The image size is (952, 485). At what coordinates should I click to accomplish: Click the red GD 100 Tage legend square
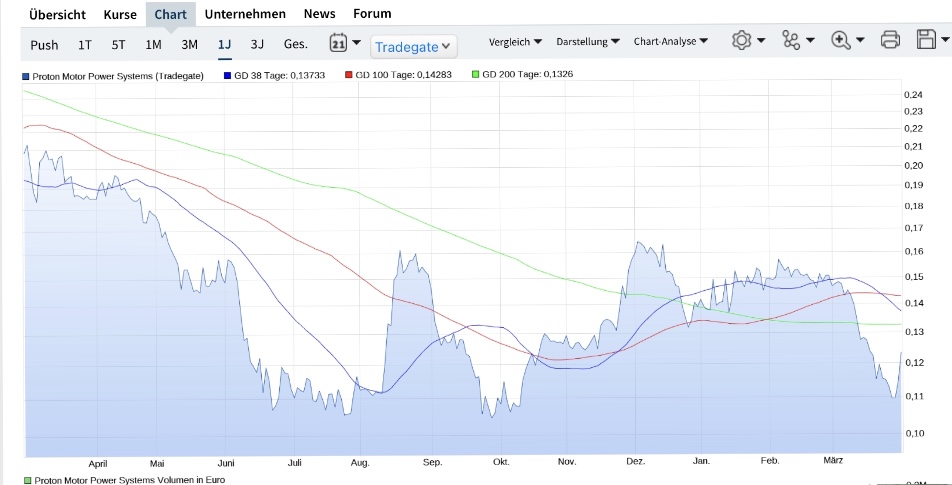pyautogui.click(x=348, y=75)
